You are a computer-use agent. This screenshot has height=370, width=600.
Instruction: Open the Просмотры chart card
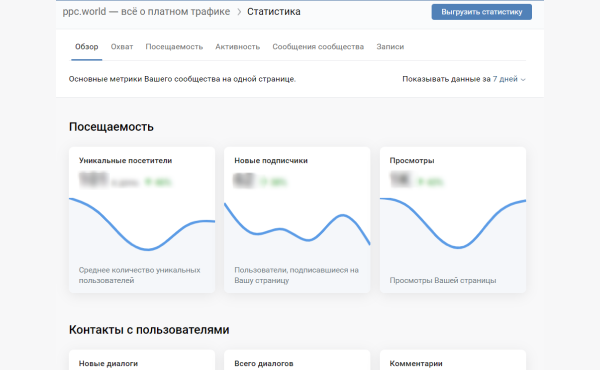point(453,220)
